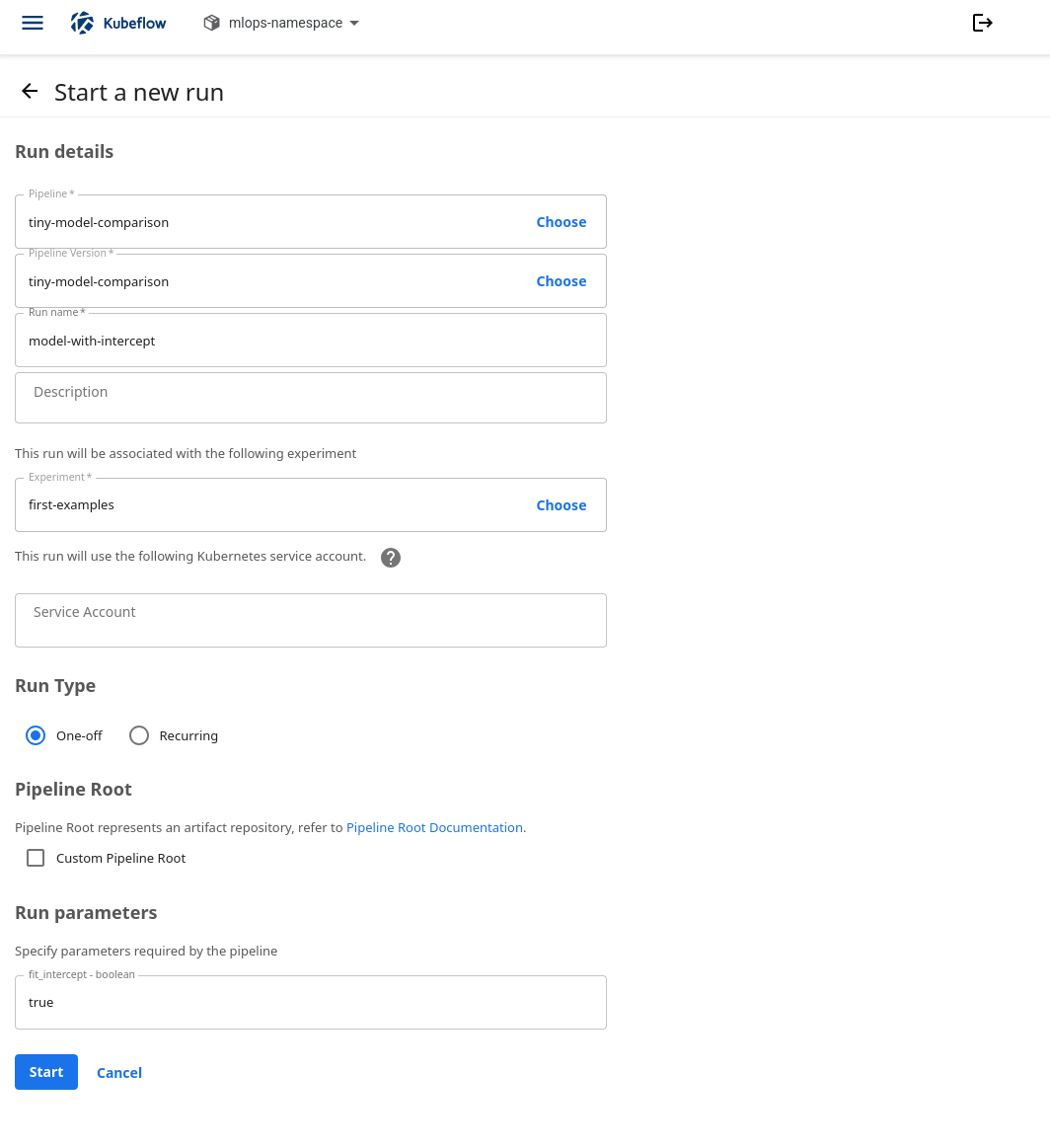
Task: Choose a different Pipeline
Action: (562, 222)
